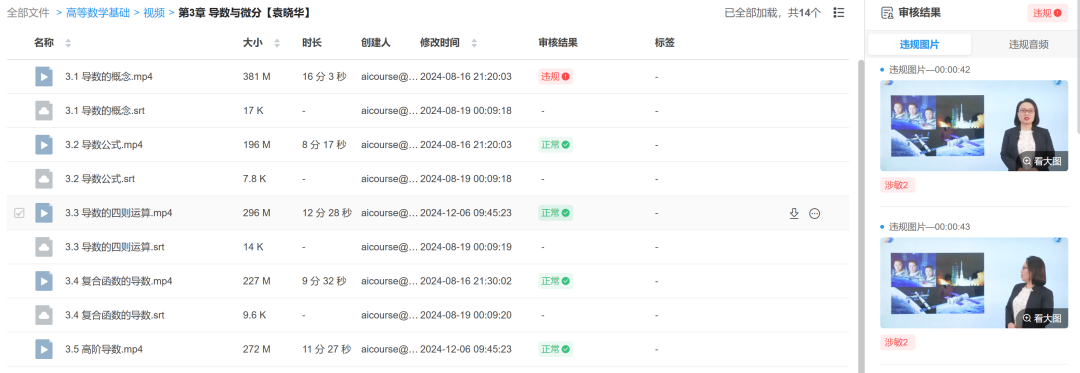Click the 创建人 column header
The width and height of the screenshot is (1080, 373).
[375, 43]
